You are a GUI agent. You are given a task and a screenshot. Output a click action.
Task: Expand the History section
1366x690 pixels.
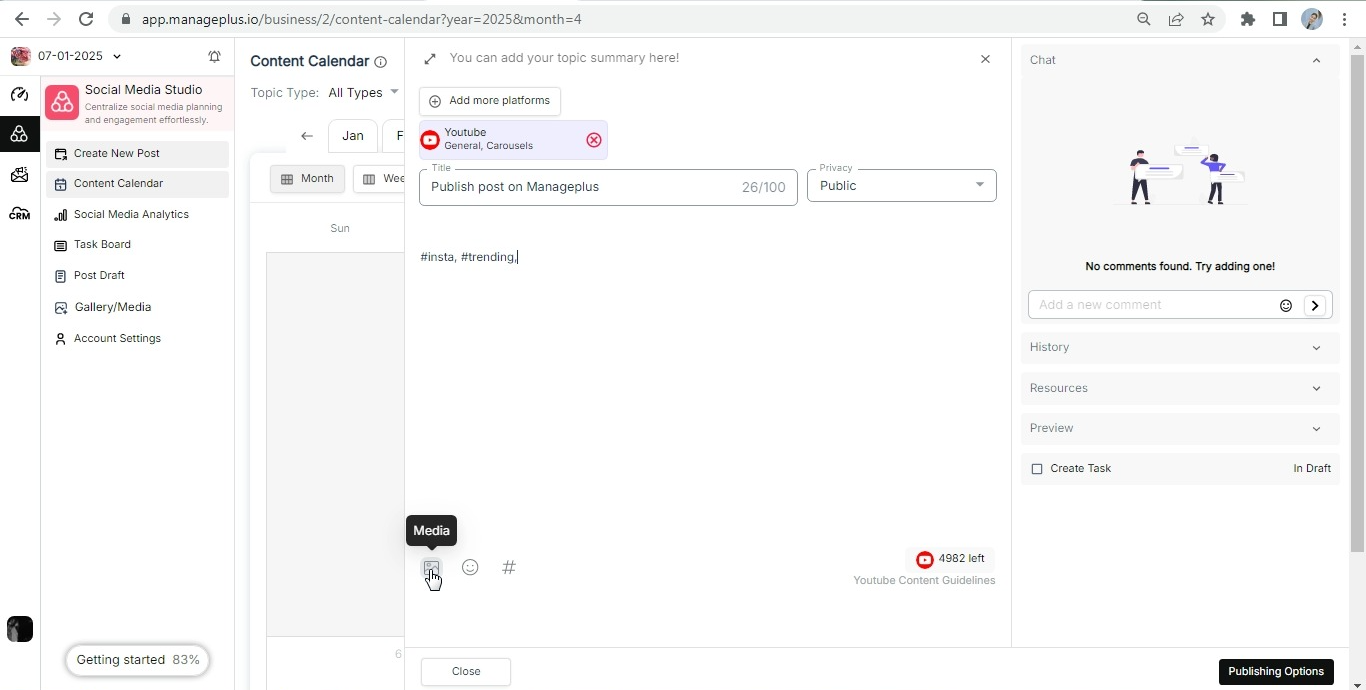point(1180,348)
